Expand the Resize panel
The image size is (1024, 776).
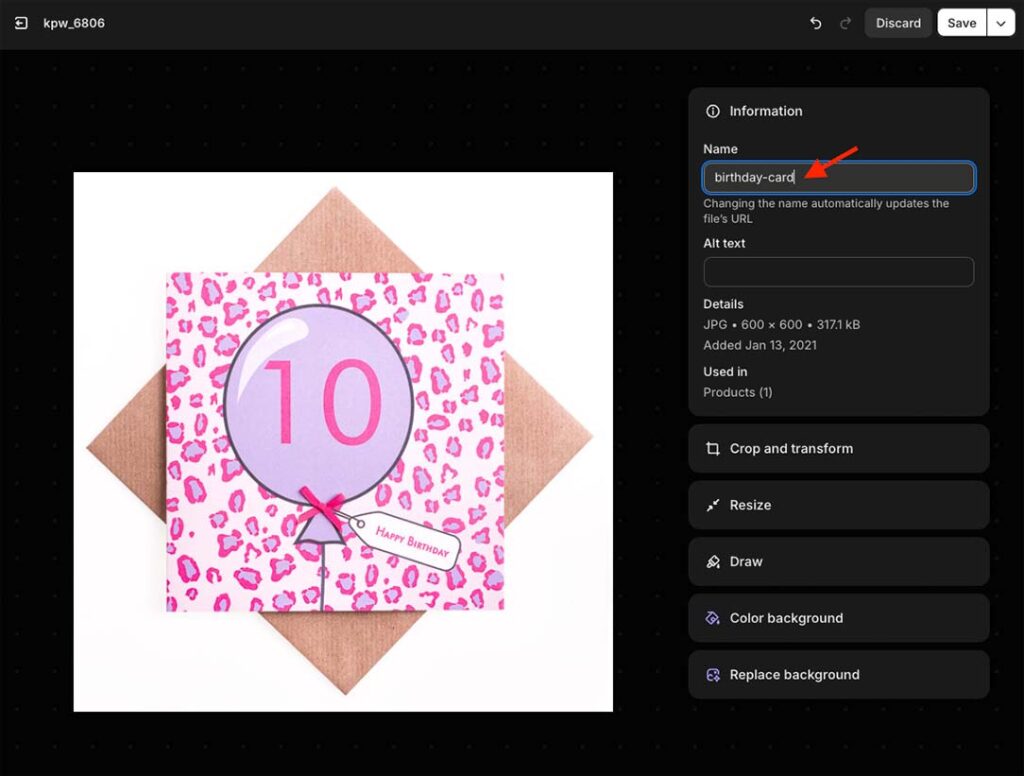839,505
